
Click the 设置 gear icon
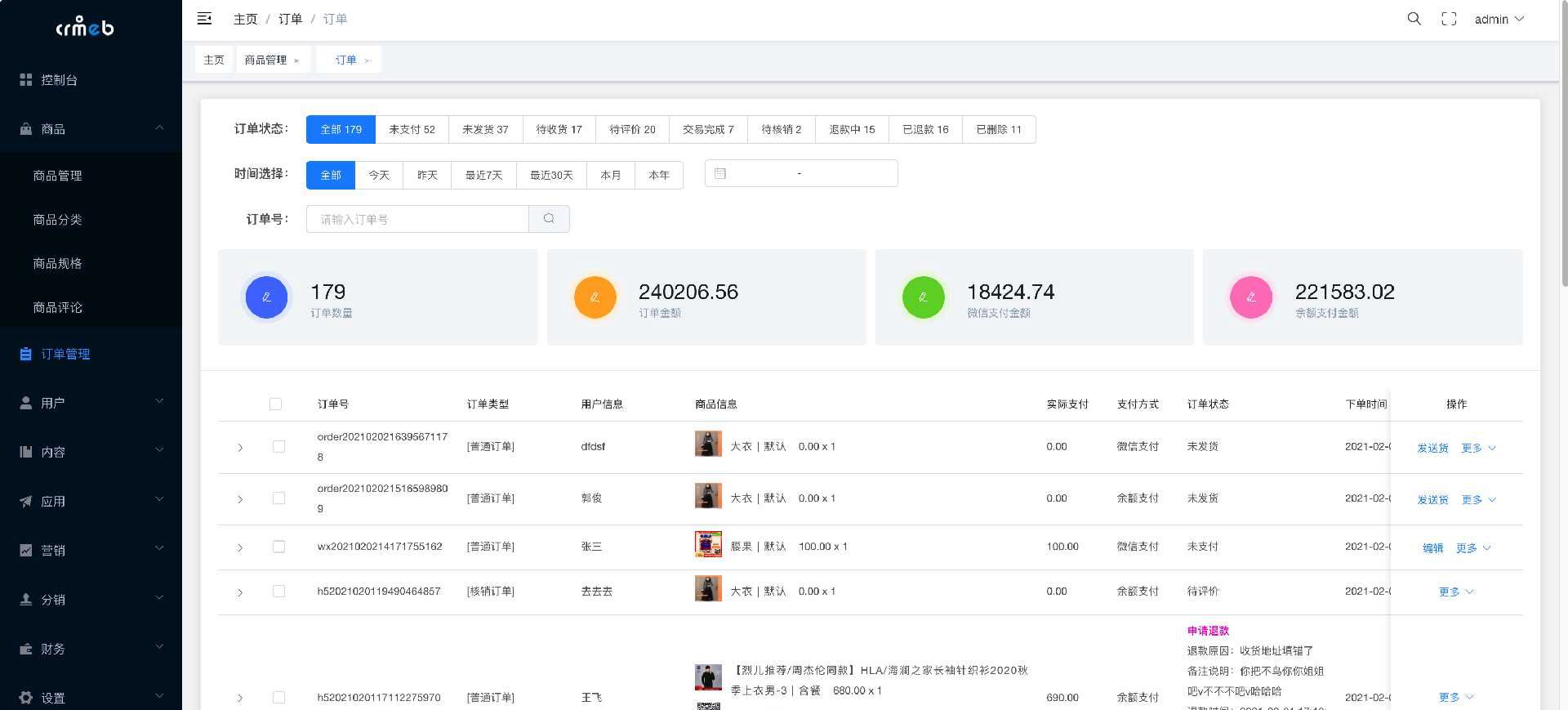[26, 698]
